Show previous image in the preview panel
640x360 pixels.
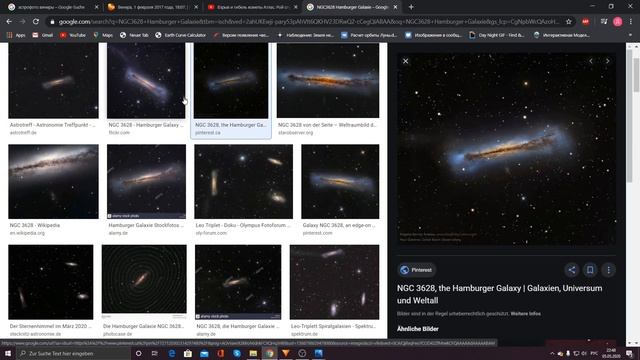[591, 61]
